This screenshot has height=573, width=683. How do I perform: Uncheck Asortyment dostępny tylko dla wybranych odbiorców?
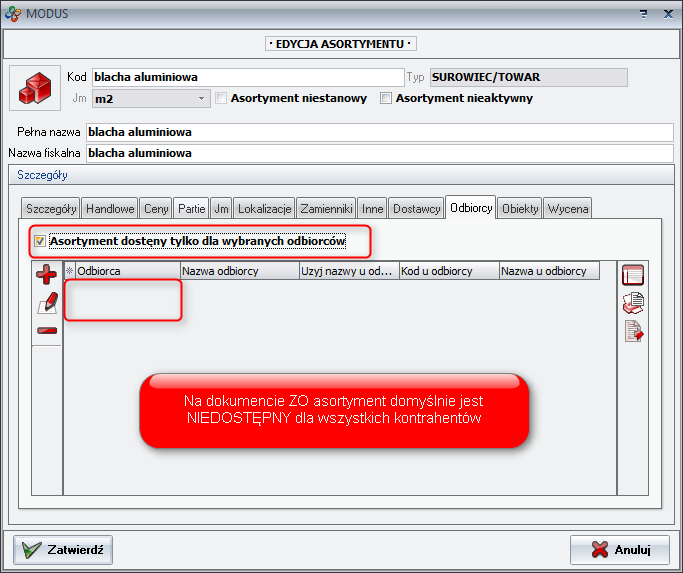(x=40, y=241)
